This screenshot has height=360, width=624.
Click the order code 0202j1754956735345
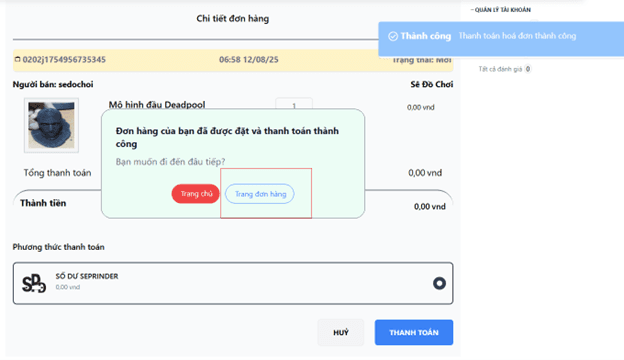tap(64, 60)
